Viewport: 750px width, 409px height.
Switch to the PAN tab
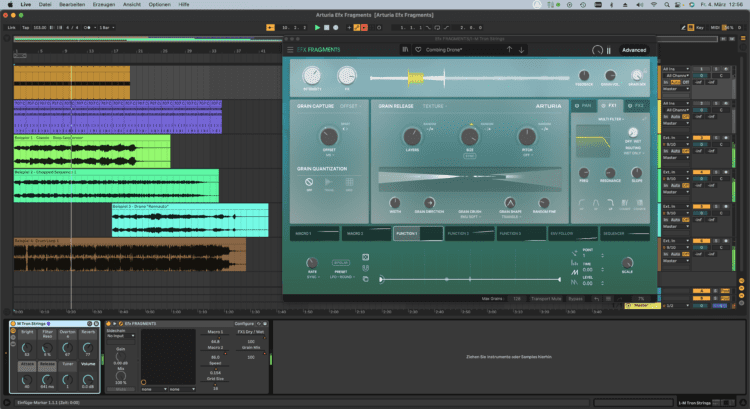click(583, 106)
